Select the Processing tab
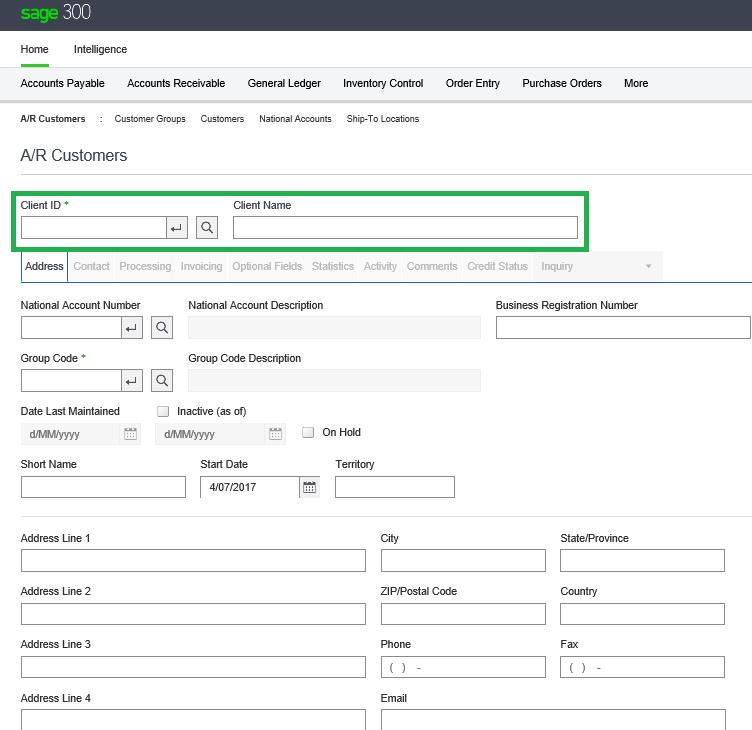The height and width of the screenshot is (730, 752). [x=145, y=266]
